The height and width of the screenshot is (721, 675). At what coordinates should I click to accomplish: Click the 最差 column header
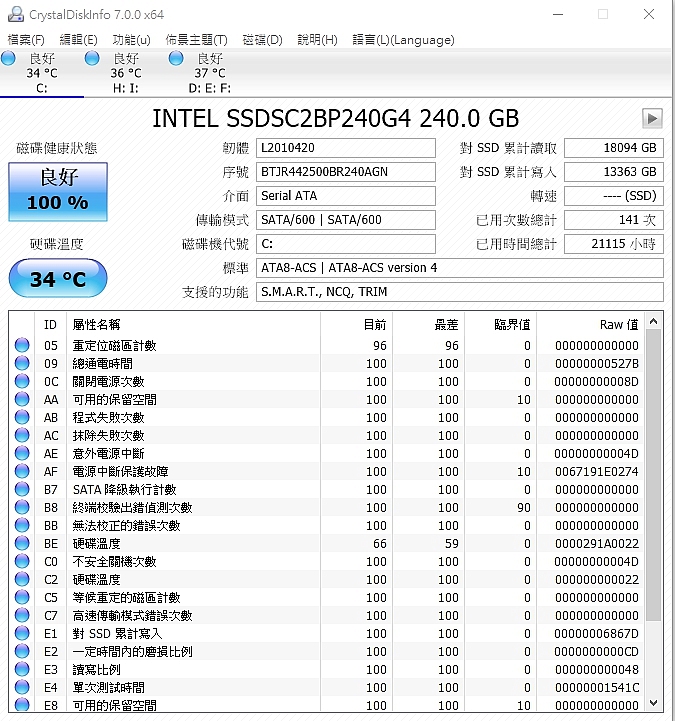[x=429, y=325]
